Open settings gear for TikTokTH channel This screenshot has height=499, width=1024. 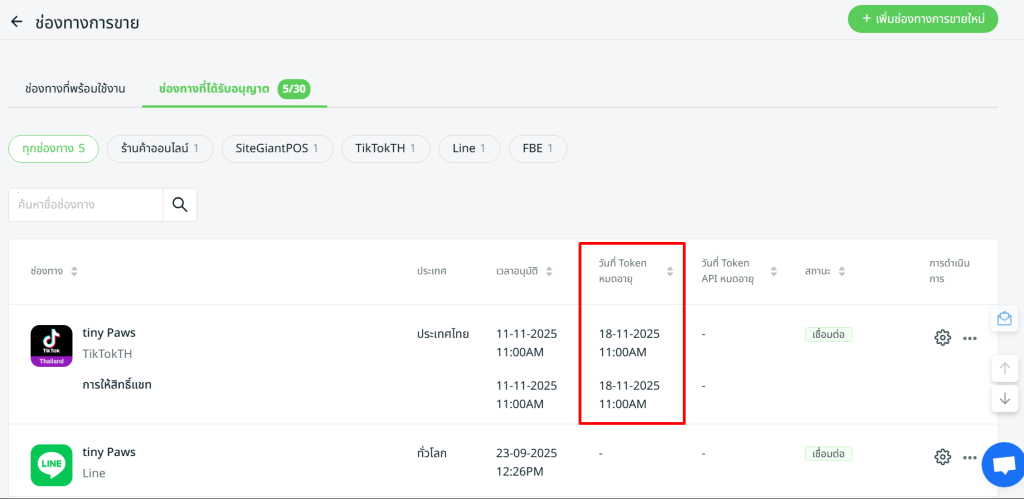tap(942, 337)
